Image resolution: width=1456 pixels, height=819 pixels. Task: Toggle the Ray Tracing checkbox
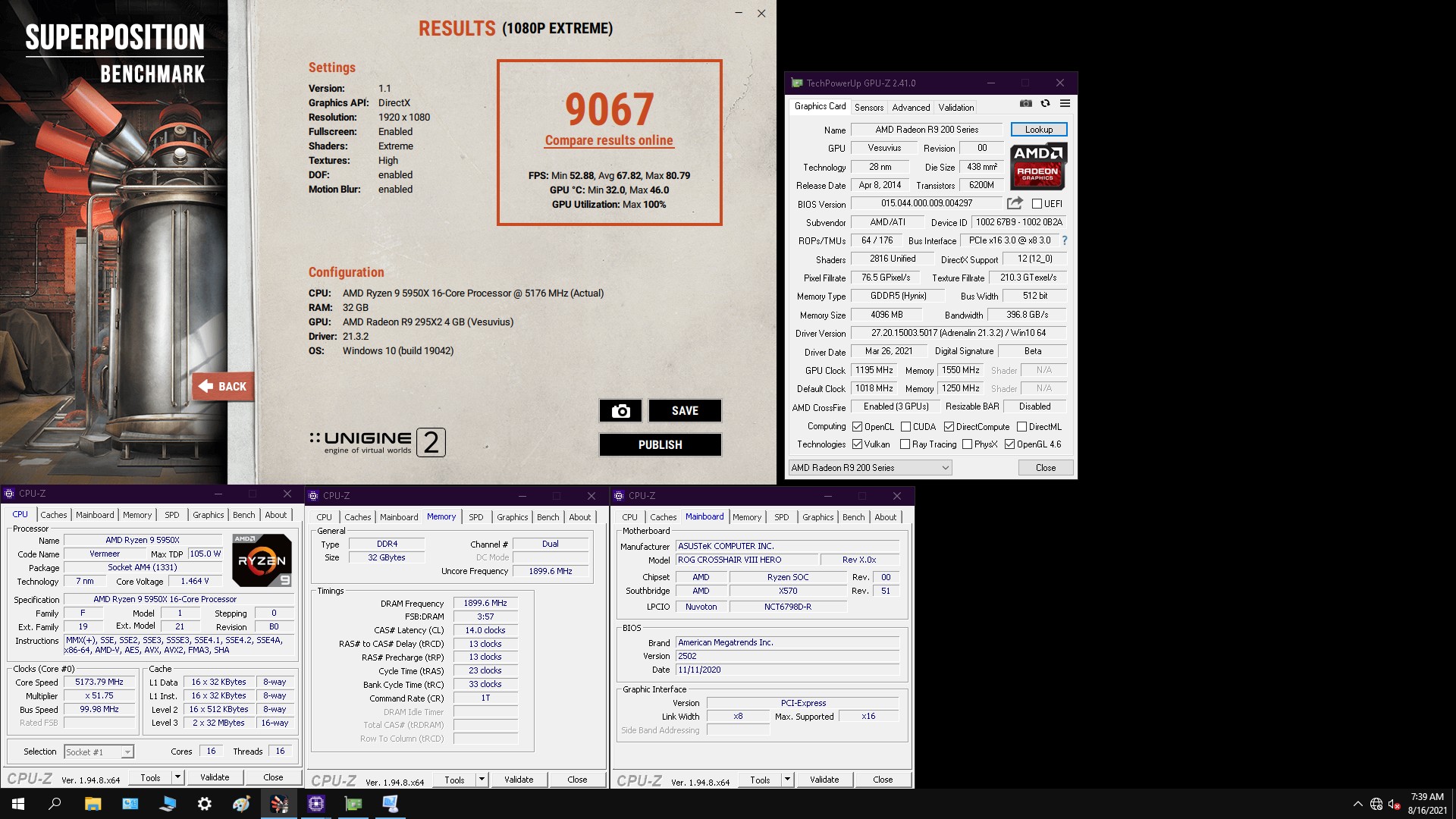click(905, 444)
